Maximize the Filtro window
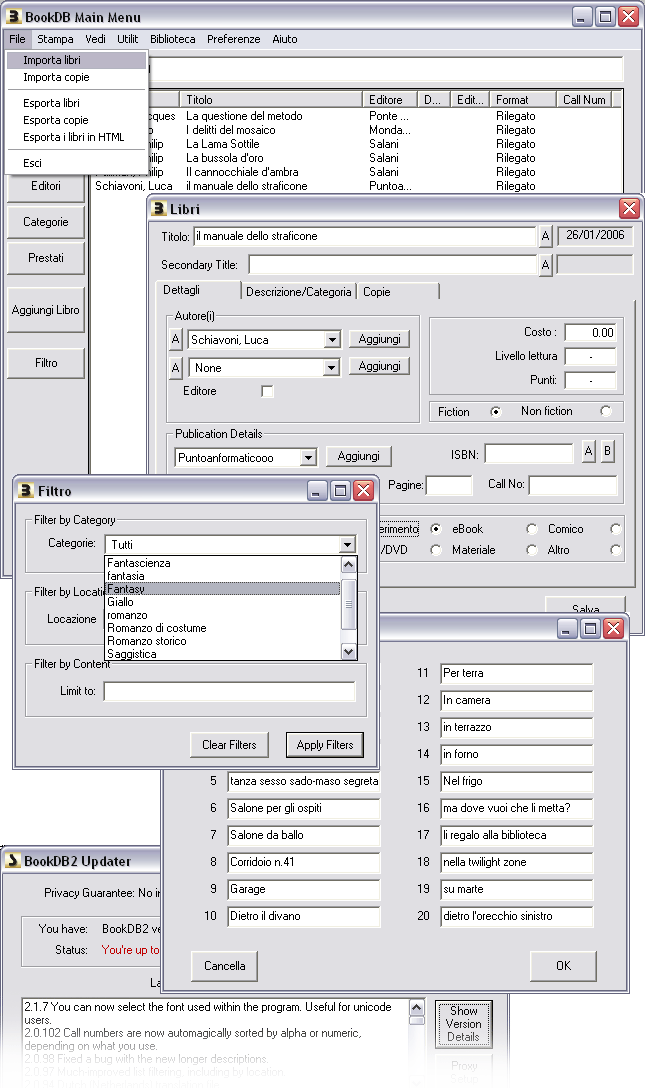Image resolution: width=645 pixels, height=1088 pixels. (x=340, y=491)
